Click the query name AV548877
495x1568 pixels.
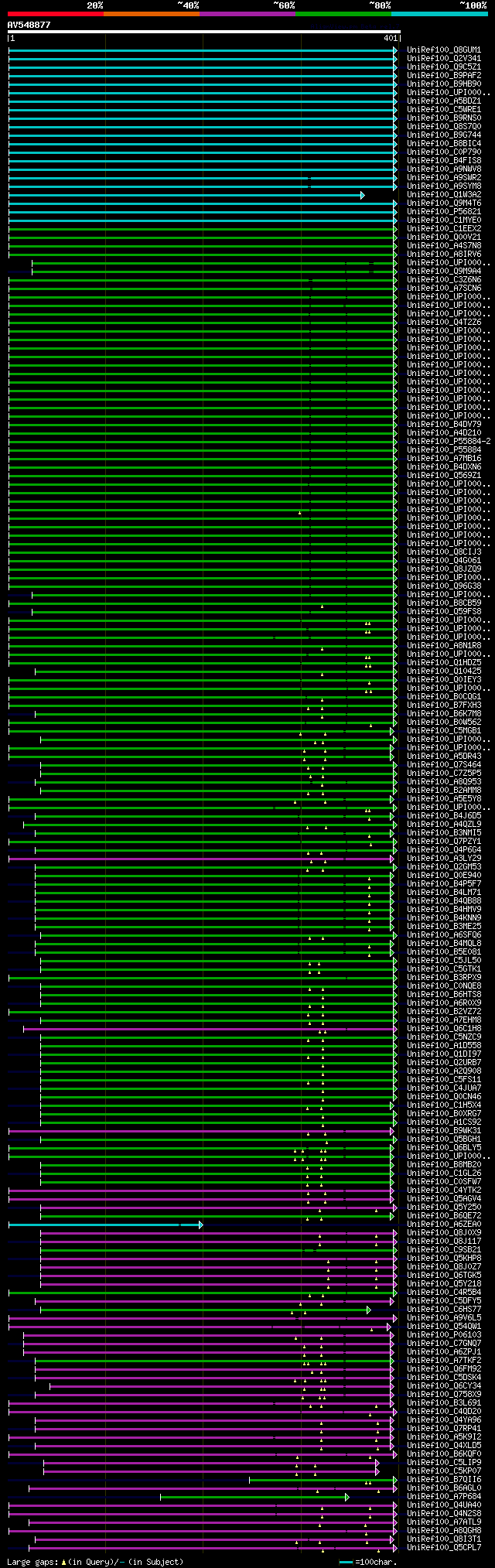point(29,25)
